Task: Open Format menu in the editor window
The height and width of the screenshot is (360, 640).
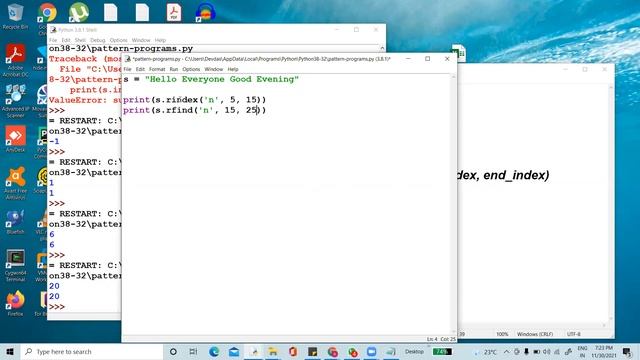Action: 157,69
